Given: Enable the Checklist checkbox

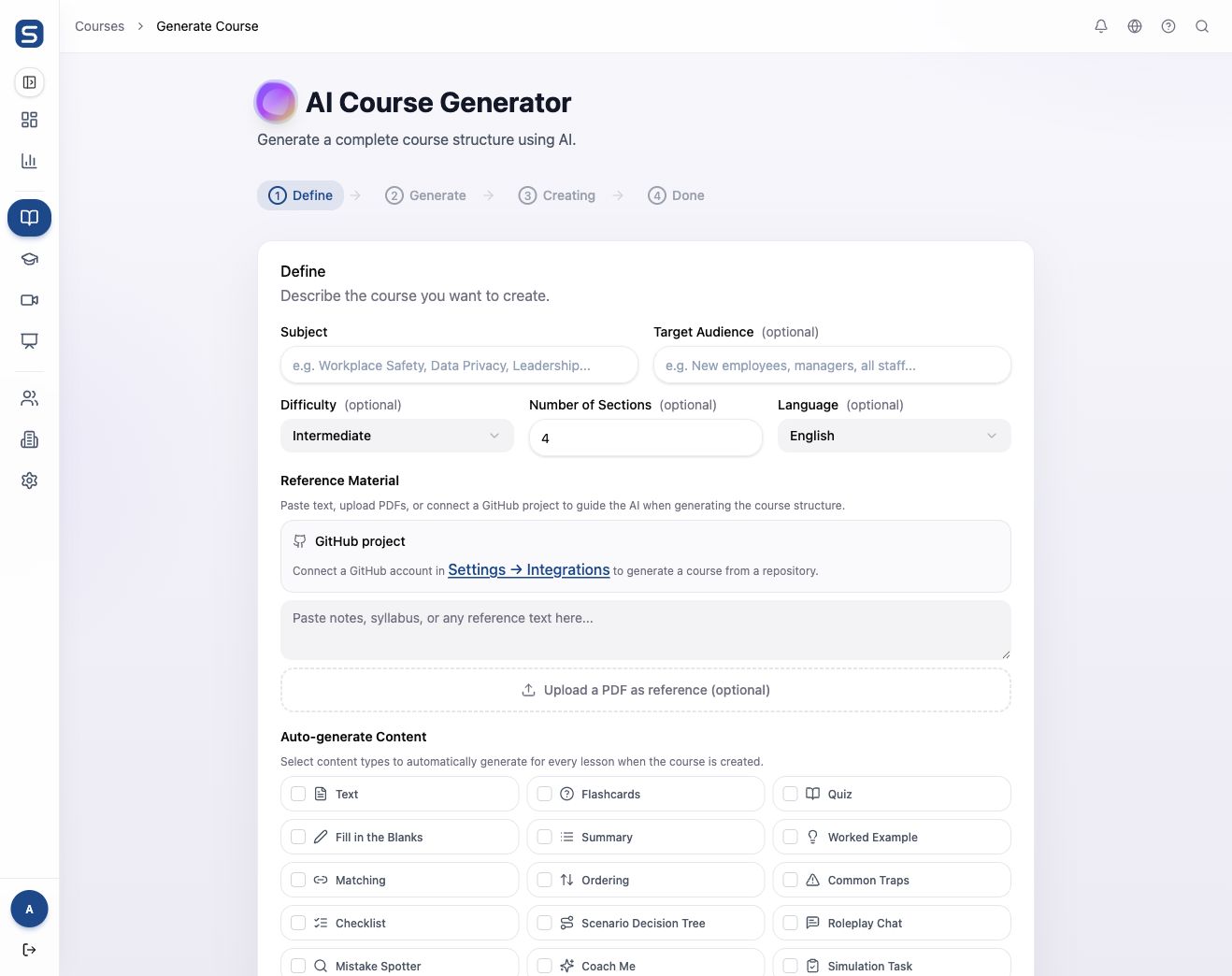Looking at the screenshot, I should (x=298, y=923).
